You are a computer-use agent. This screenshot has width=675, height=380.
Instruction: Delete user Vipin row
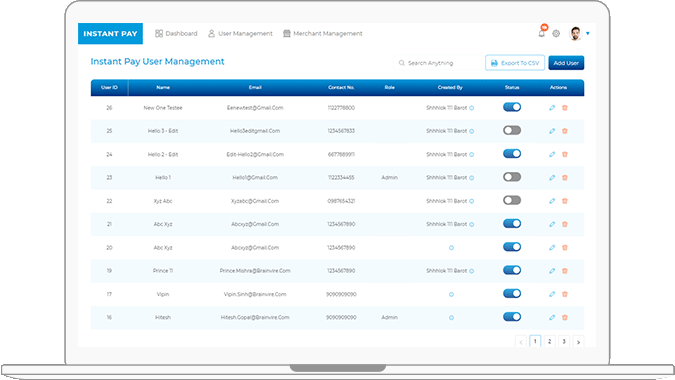(565, 294)
